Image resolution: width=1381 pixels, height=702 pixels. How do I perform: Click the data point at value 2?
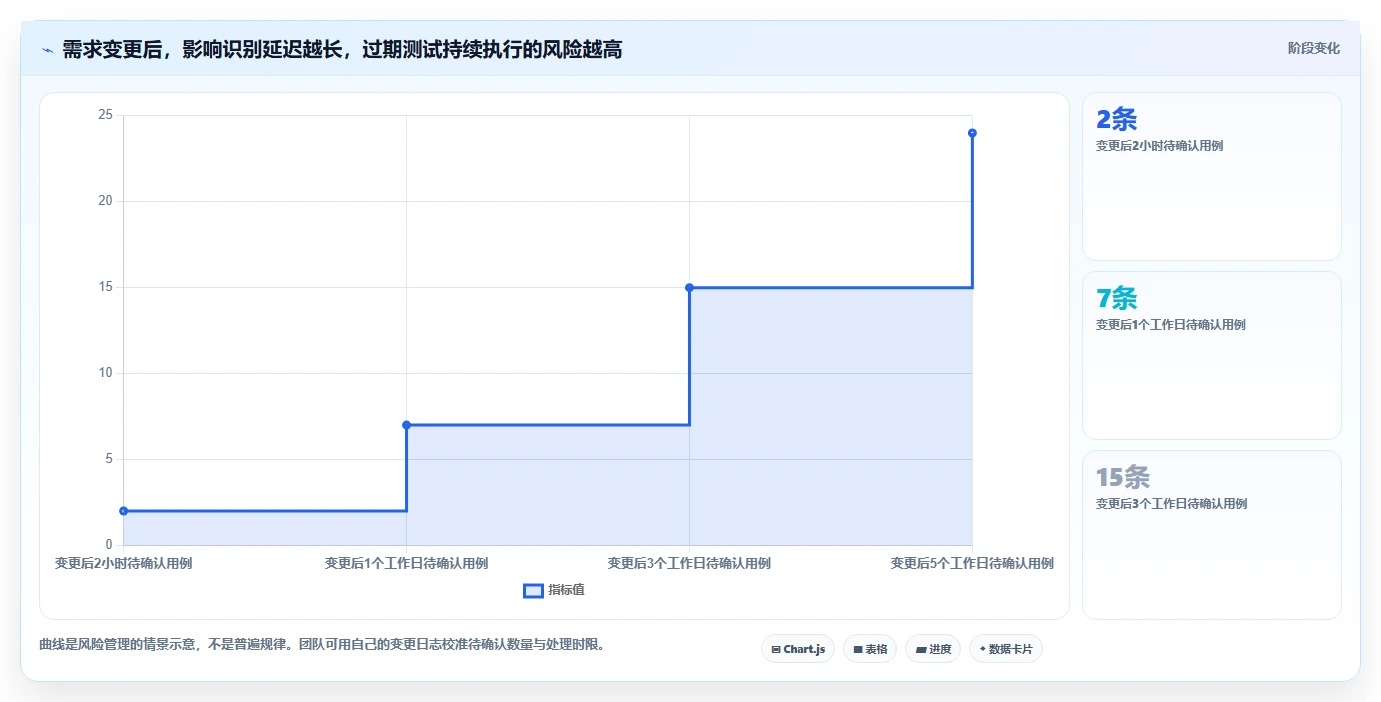124,511
